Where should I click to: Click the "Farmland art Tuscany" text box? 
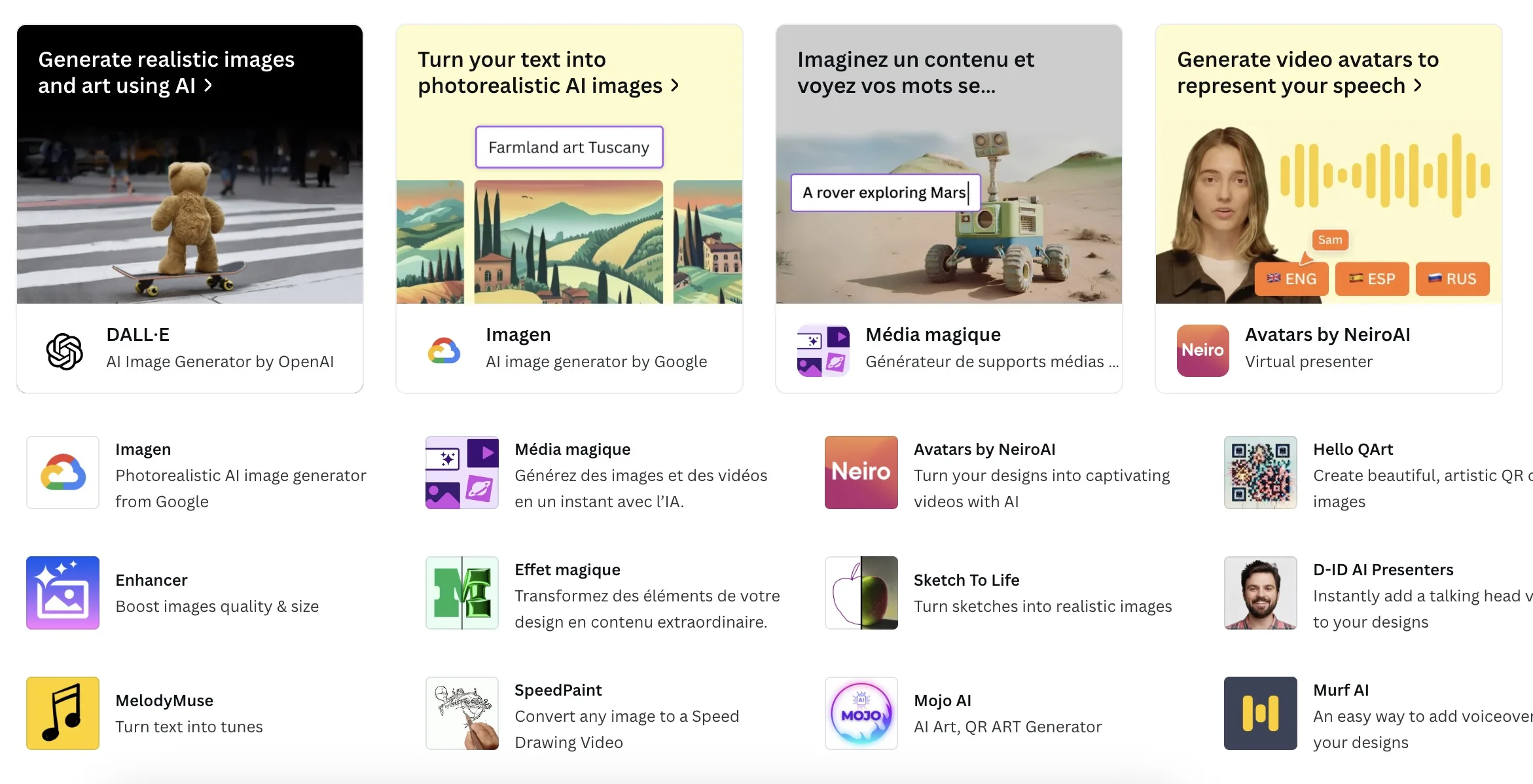(x=569, y=147)
